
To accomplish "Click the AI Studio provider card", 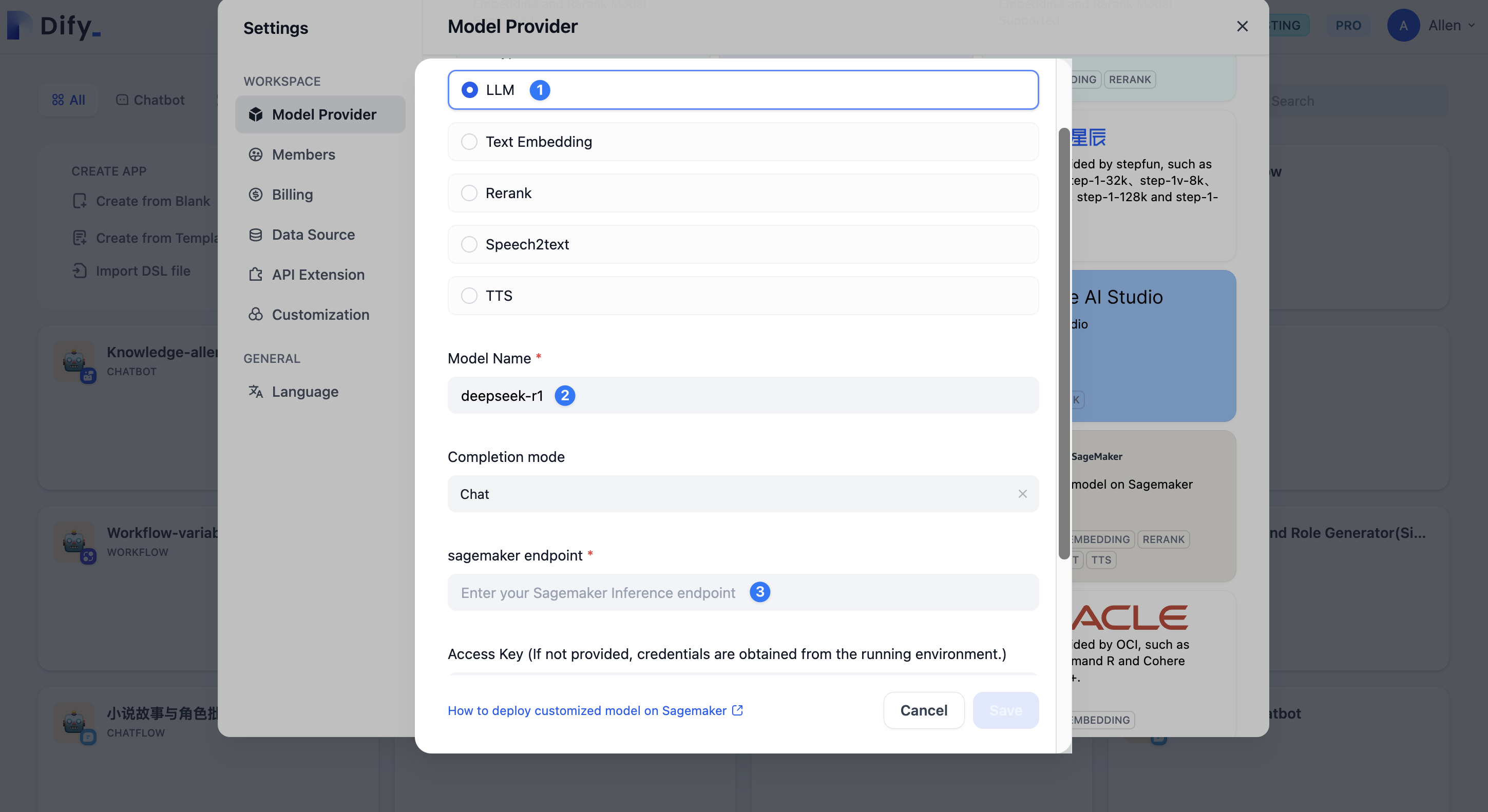I will point(1154,346).
